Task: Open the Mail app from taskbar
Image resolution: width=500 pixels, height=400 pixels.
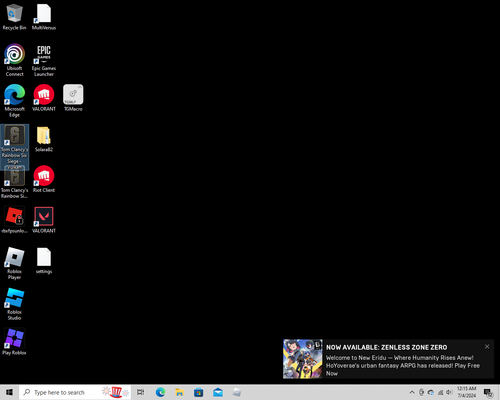Action: [x=218, y=392]
